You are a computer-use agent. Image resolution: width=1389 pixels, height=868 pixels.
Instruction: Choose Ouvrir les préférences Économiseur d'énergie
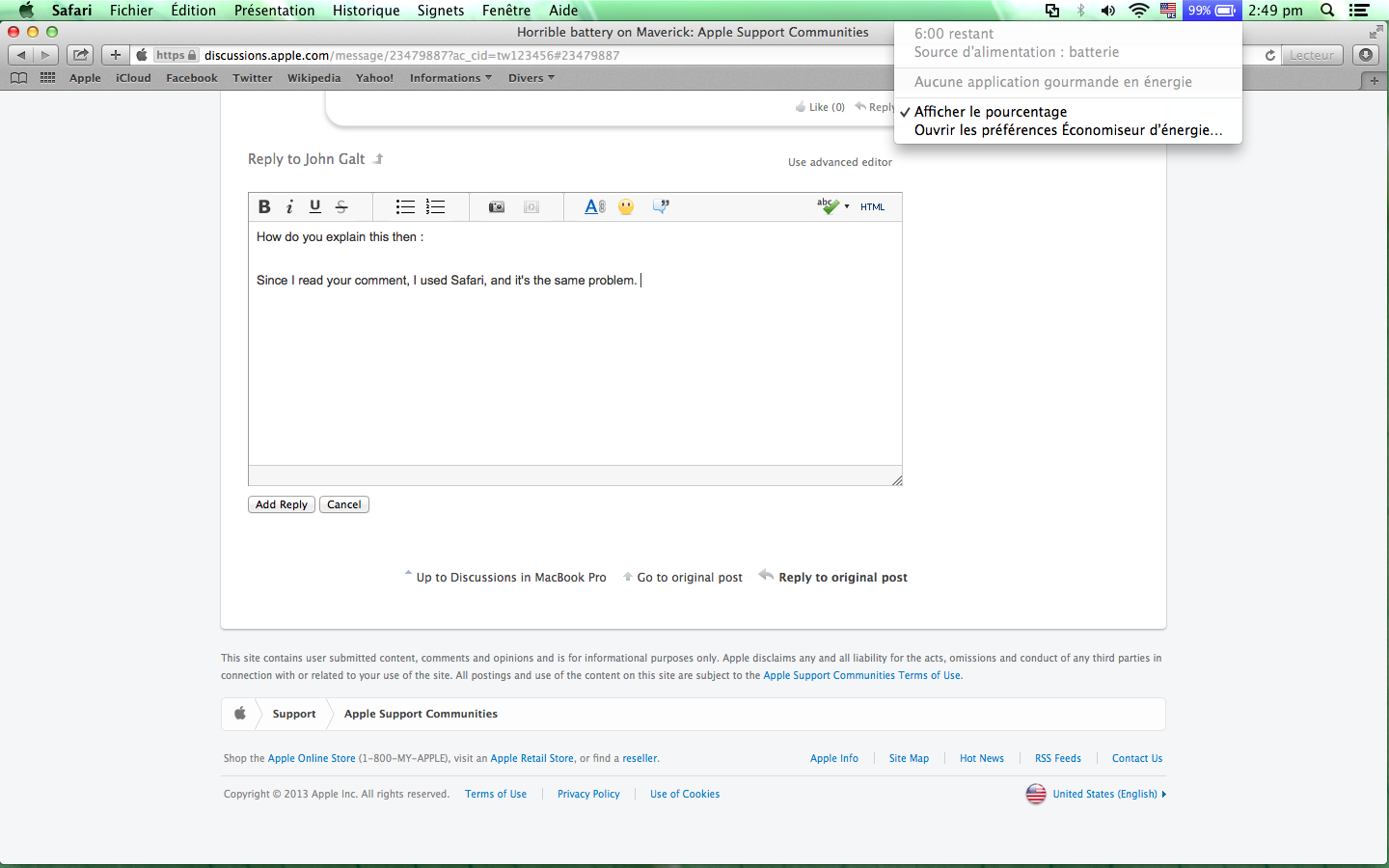tap(1068, 130)
